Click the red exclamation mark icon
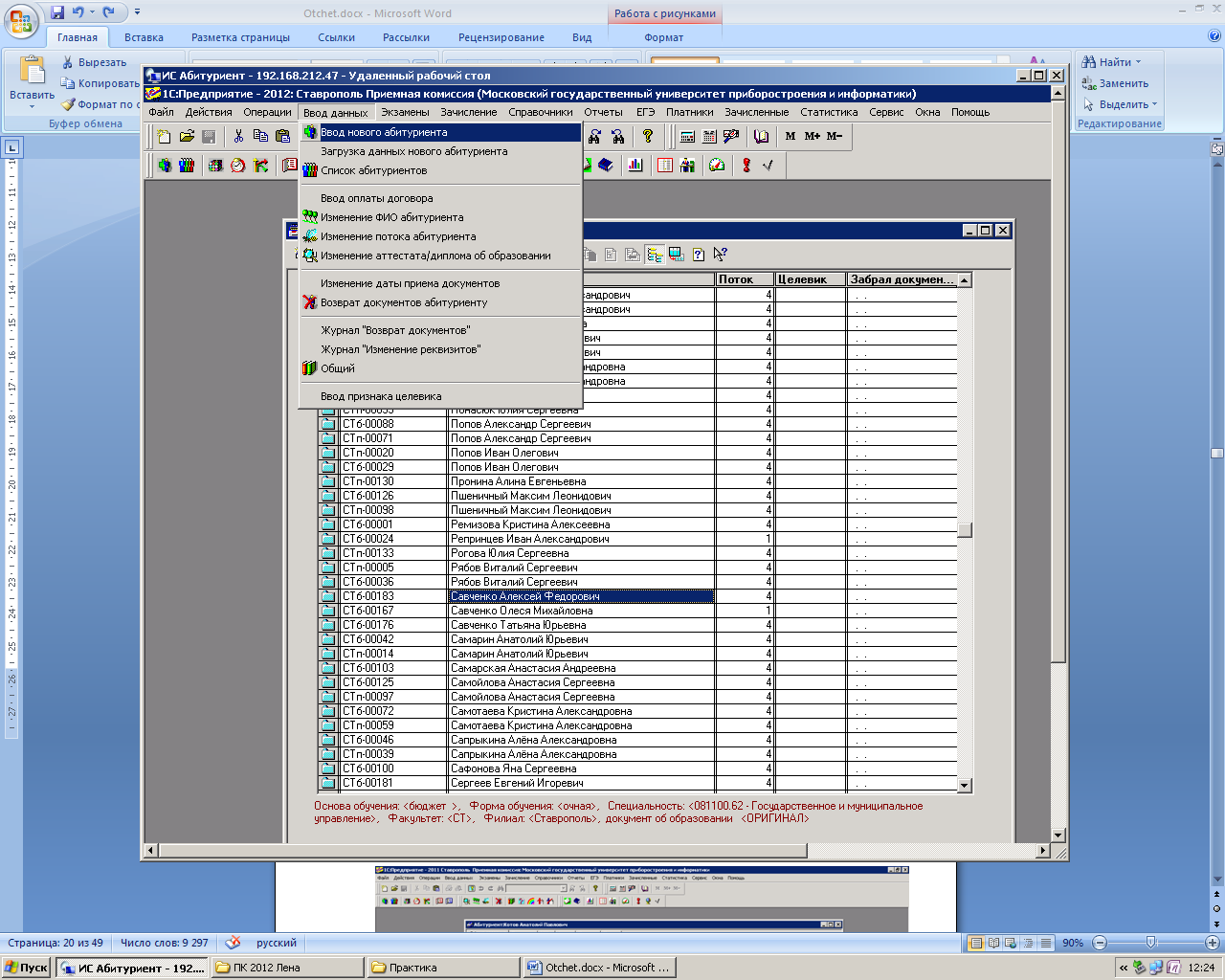The width and height of the screenshot is (1225, 980). click(746, 166)
